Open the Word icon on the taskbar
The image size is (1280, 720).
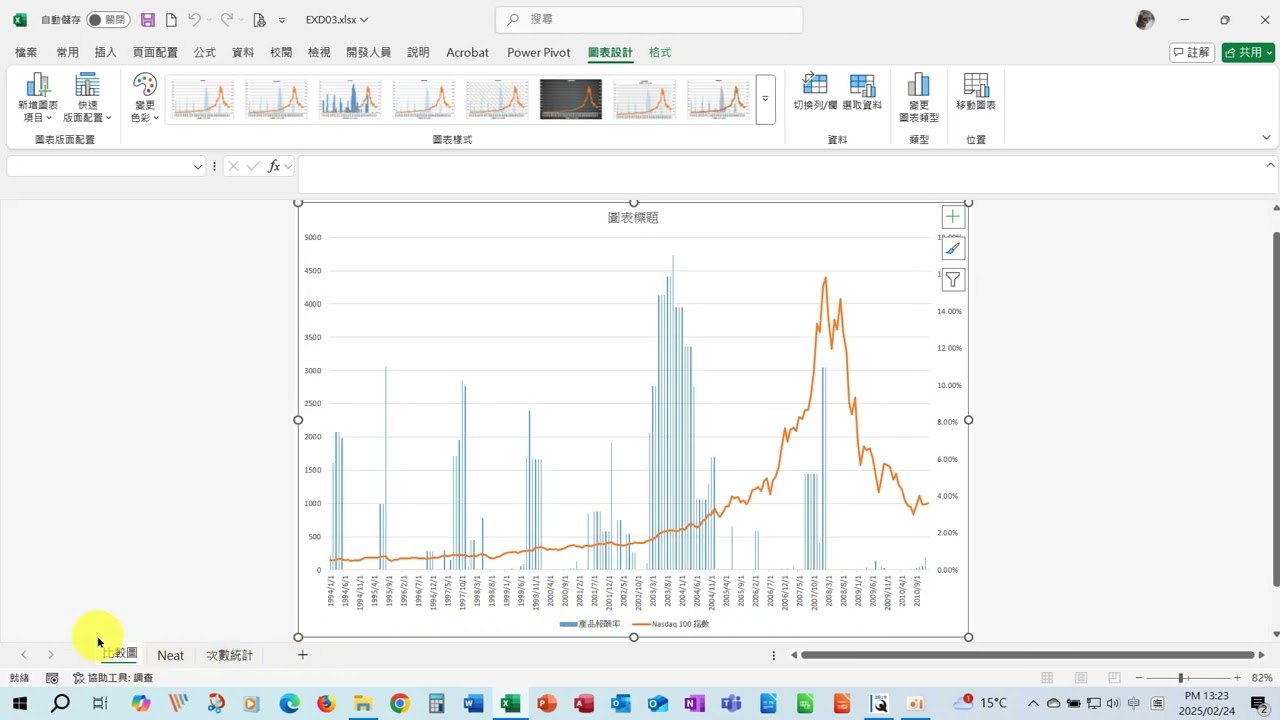click(473, 704)
